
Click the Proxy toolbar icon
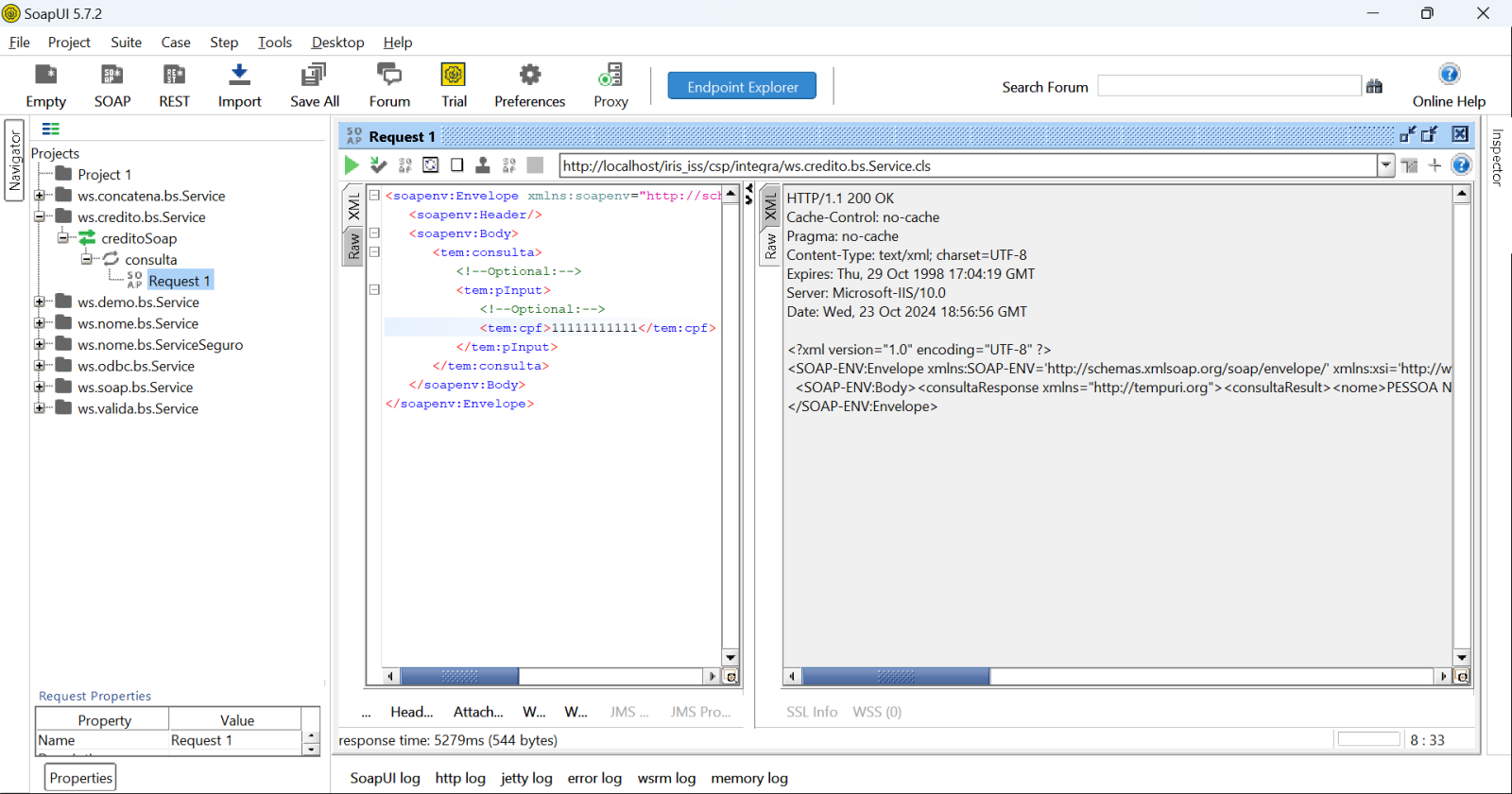tap(610, 75)
